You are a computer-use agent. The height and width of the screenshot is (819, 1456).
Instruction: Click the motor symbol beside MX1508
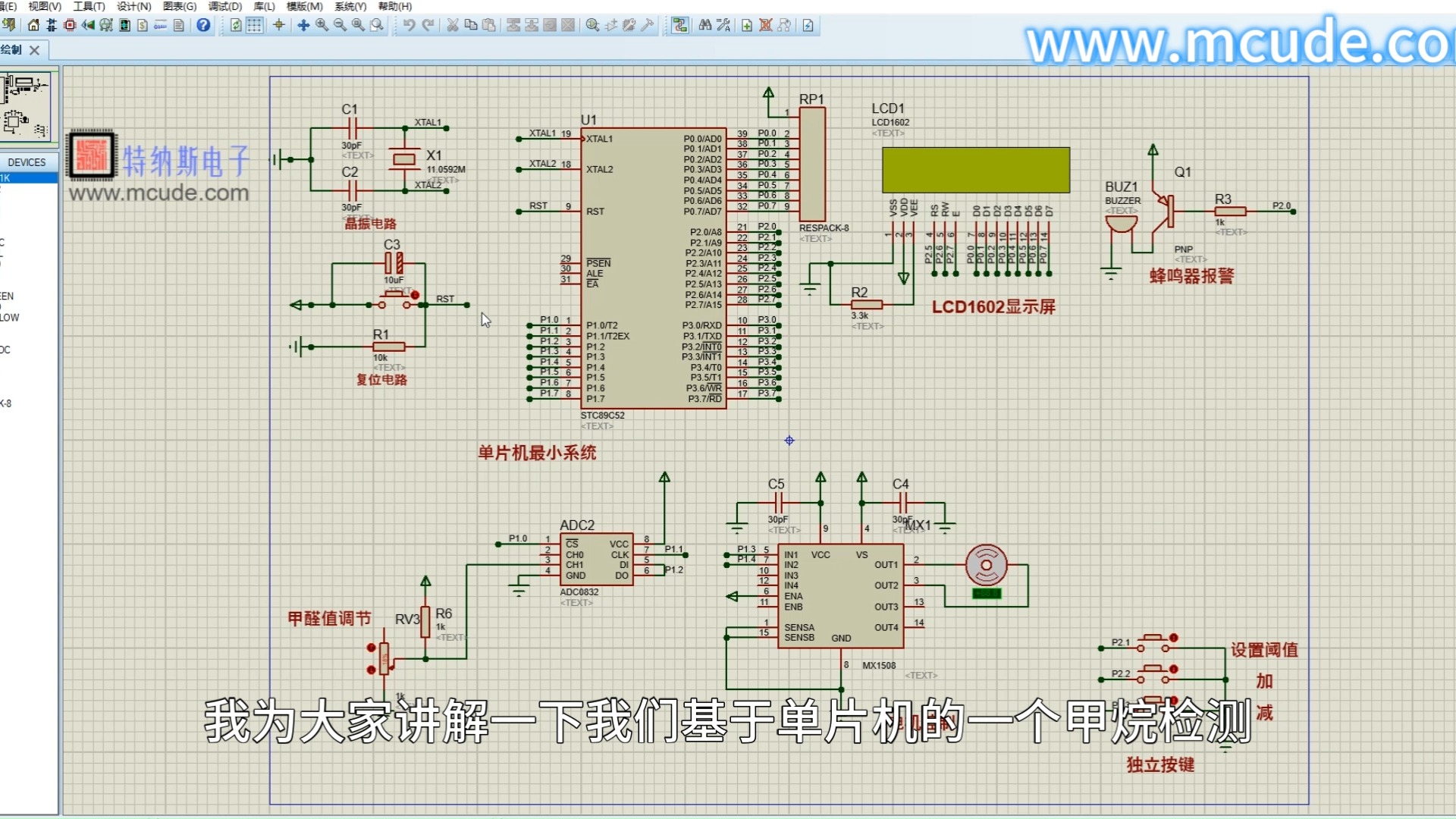click(986, 564)
